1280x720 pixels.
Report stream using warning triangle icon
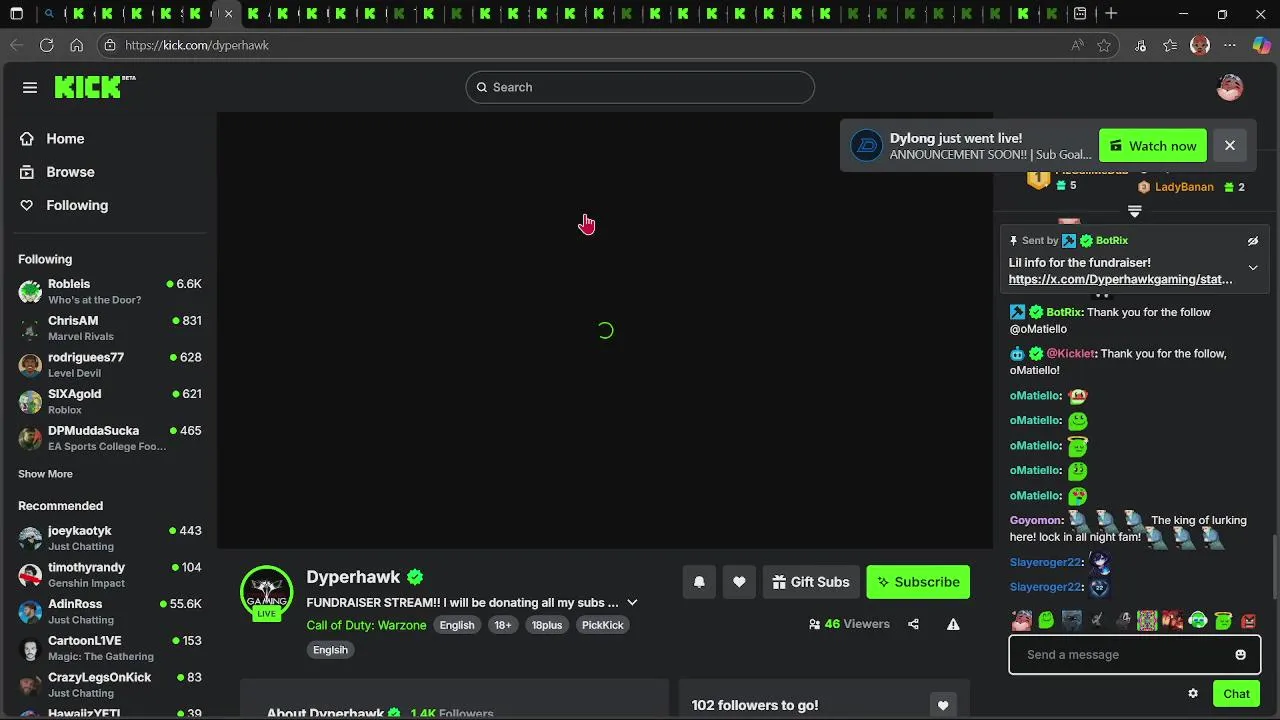click(x=953, y=624)
